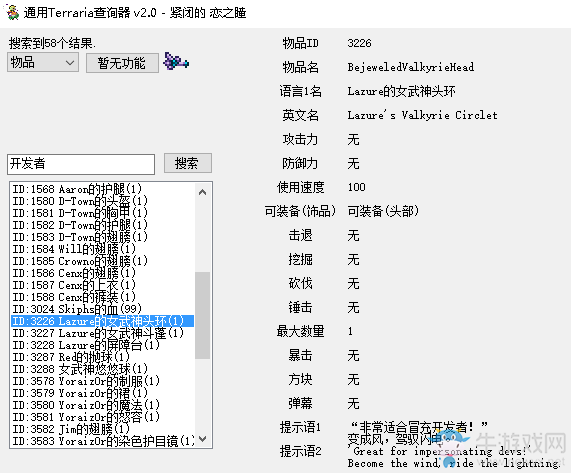Select ID:3582 Jim的翅膀 entry
This screenshot has width=571, height=473.
click(x=102, y=429)
